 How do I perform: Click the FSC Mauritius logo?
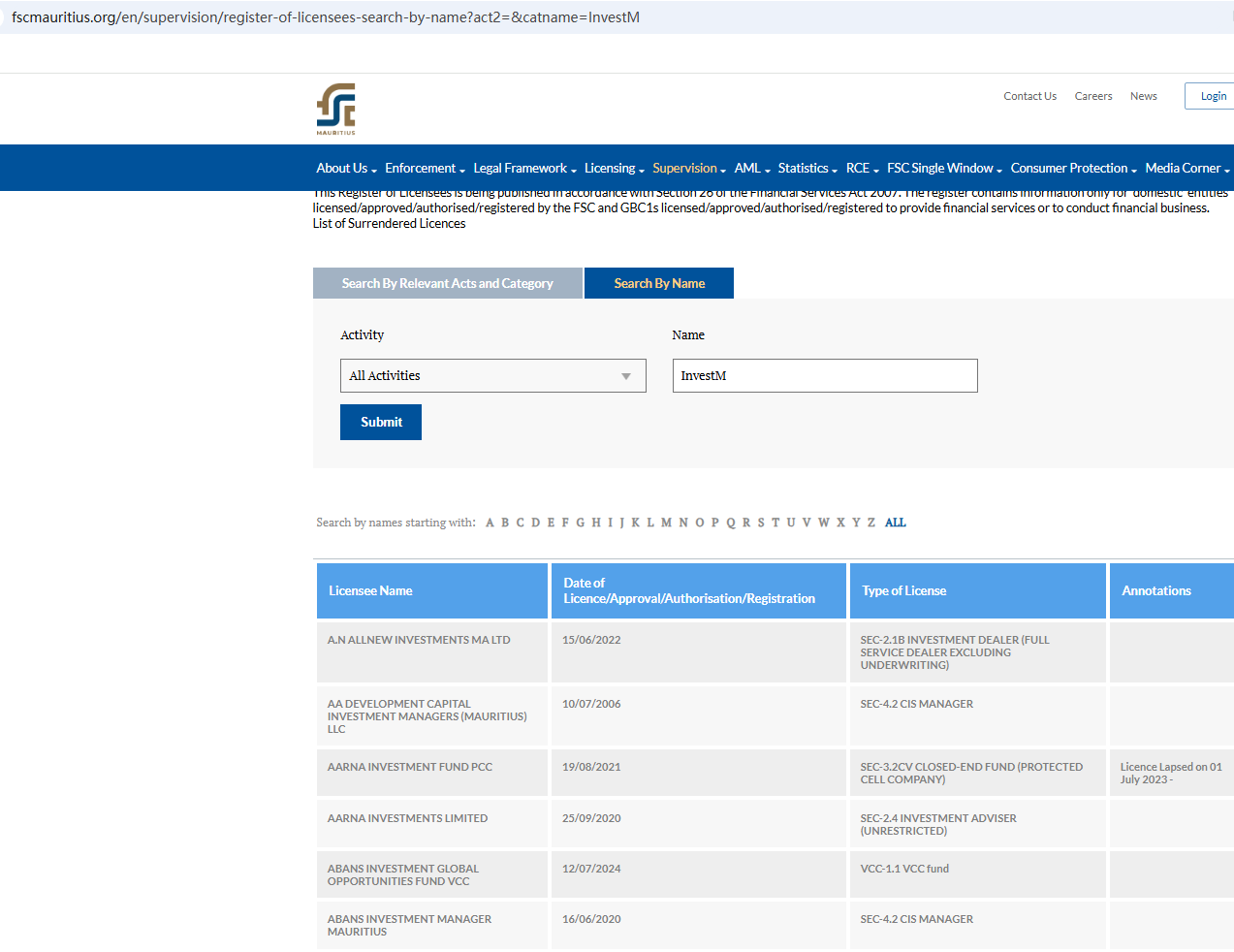(x=335, y=109)
